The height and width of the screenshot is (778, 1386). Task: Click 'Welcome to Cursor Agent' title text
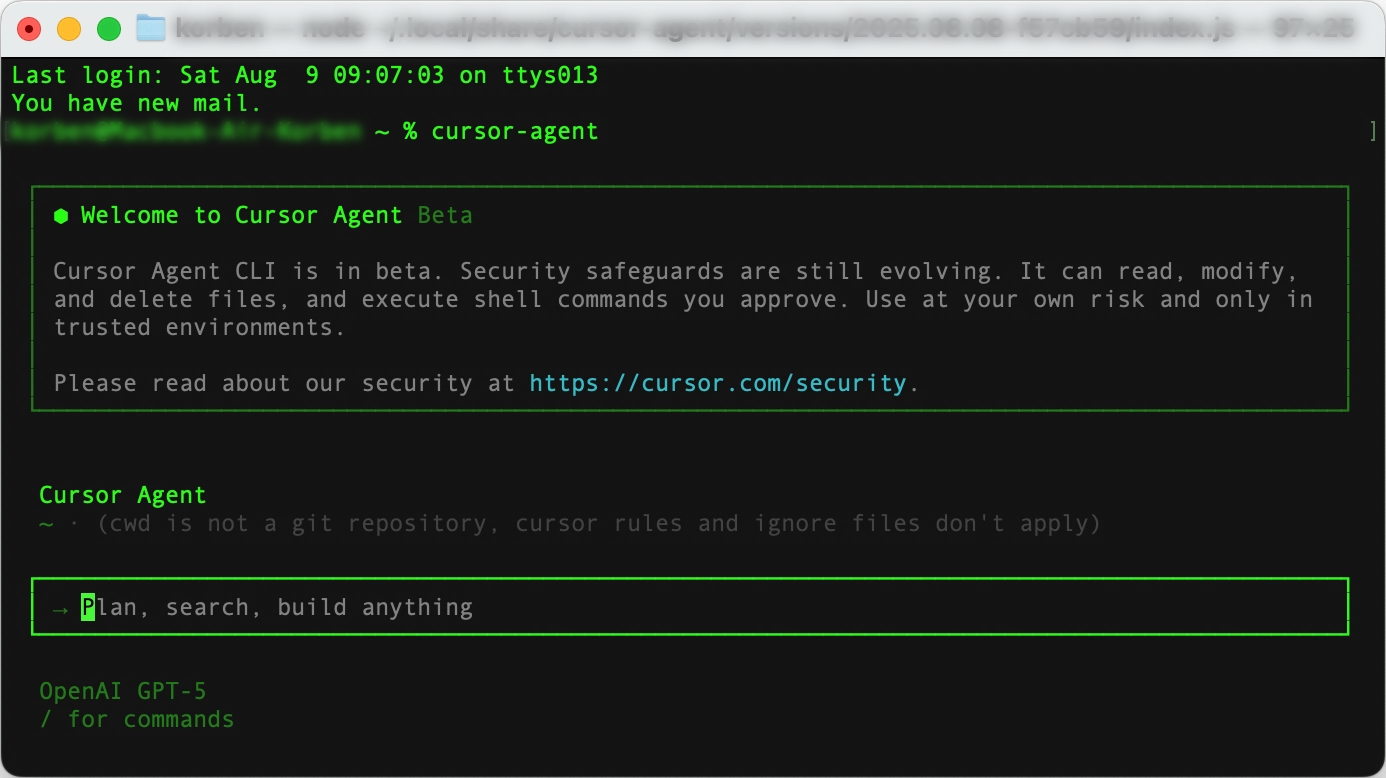241,215
